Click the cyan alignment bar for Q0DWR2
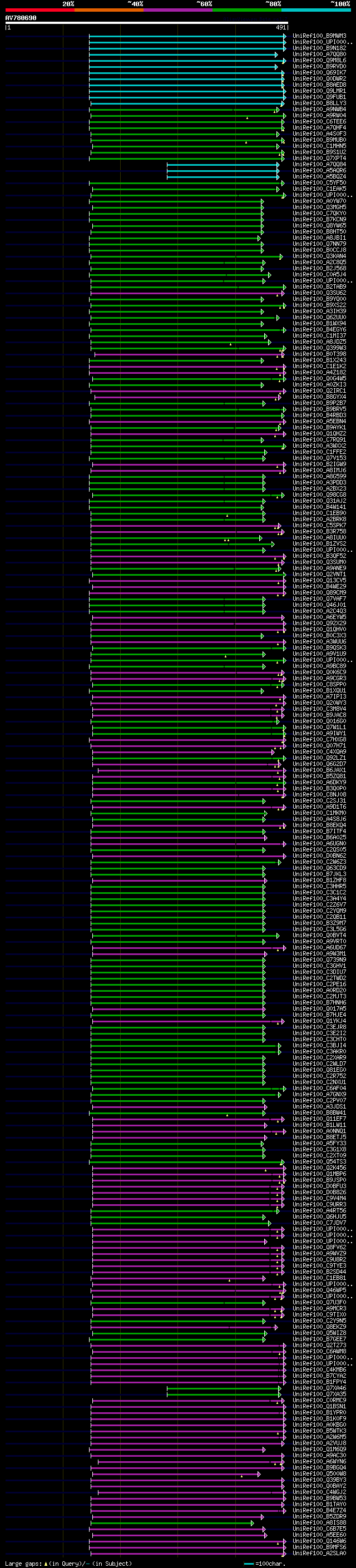The image size is (356, 1568). 186,79
